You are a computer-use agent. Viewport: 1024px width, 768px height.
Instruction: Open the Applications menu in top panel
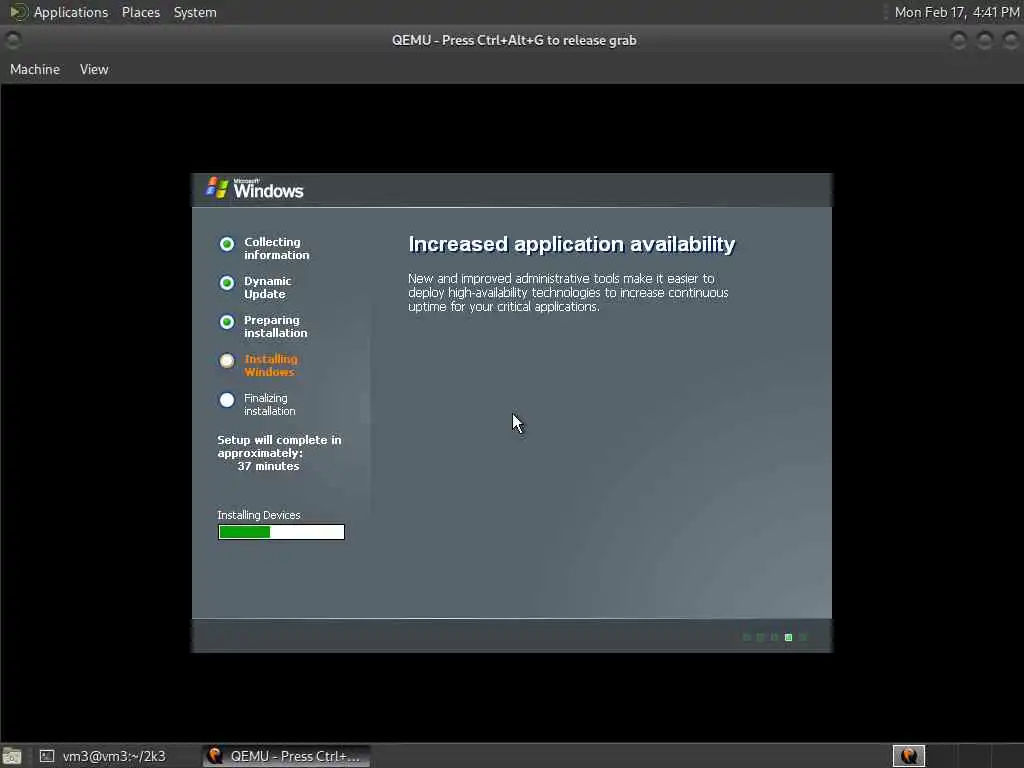coord(71,12)
